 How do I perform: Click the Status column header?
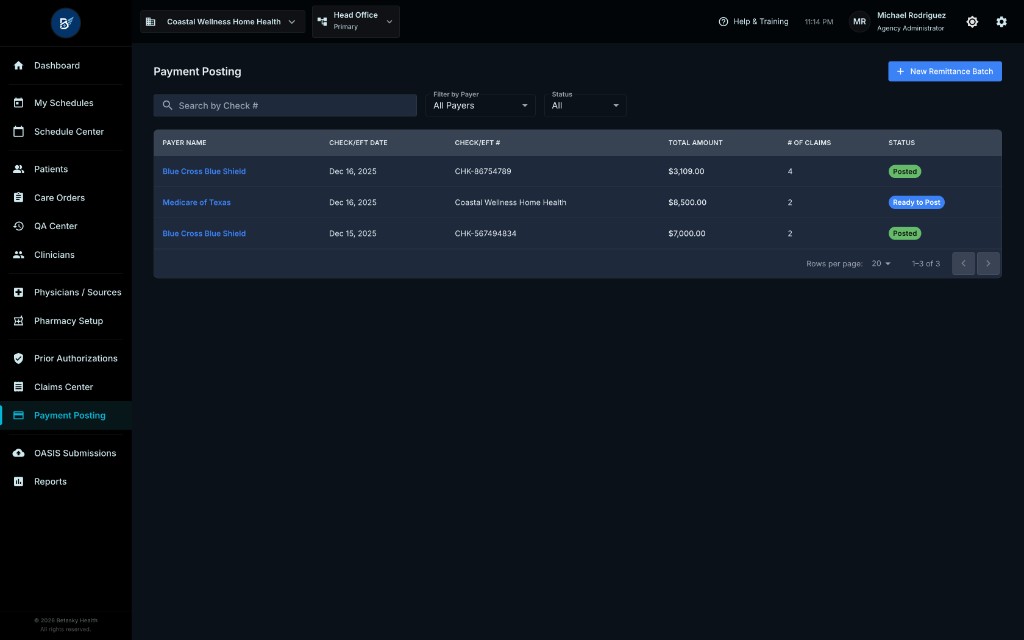(901, 142)
